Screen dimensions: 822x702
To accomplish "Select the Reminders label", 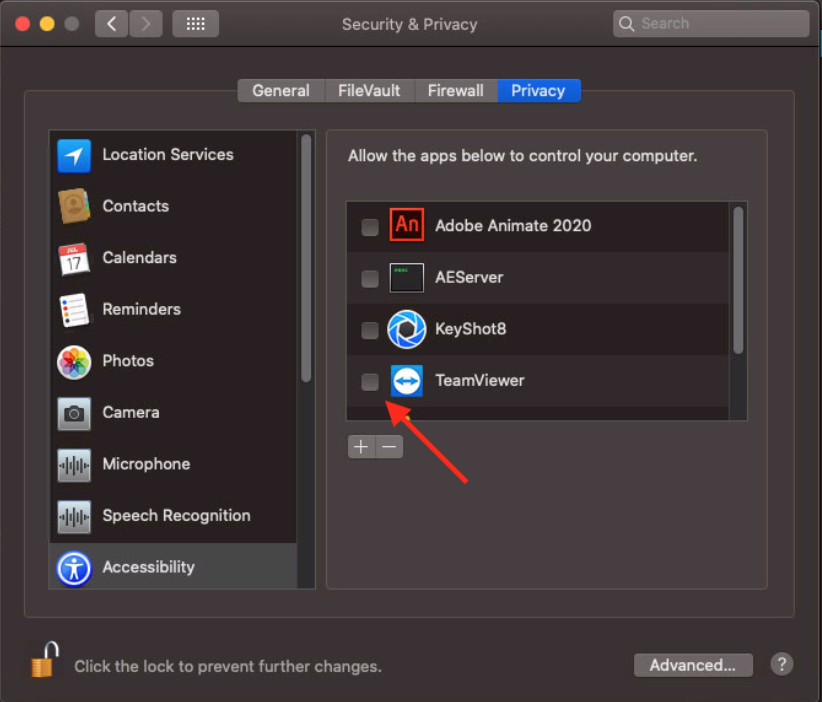I will click(142, 309).
